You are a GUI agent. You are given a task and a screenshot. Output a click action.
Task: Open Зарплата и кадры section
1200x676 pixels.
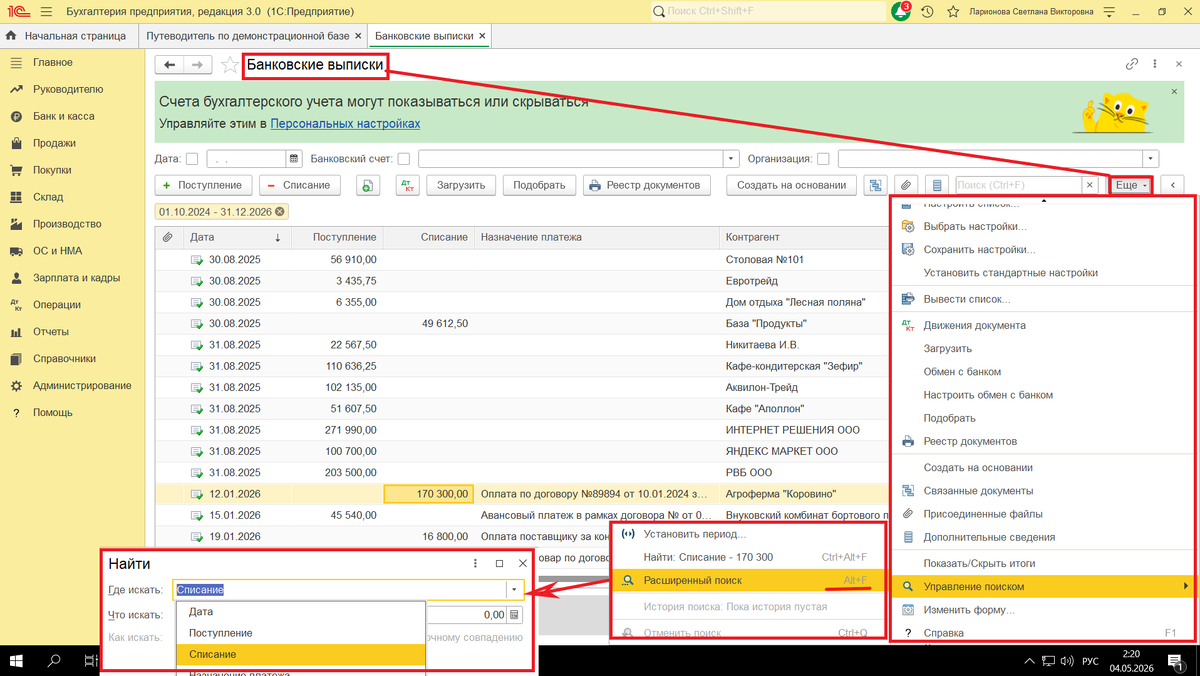pyautogui.click(x=76, y=278)
